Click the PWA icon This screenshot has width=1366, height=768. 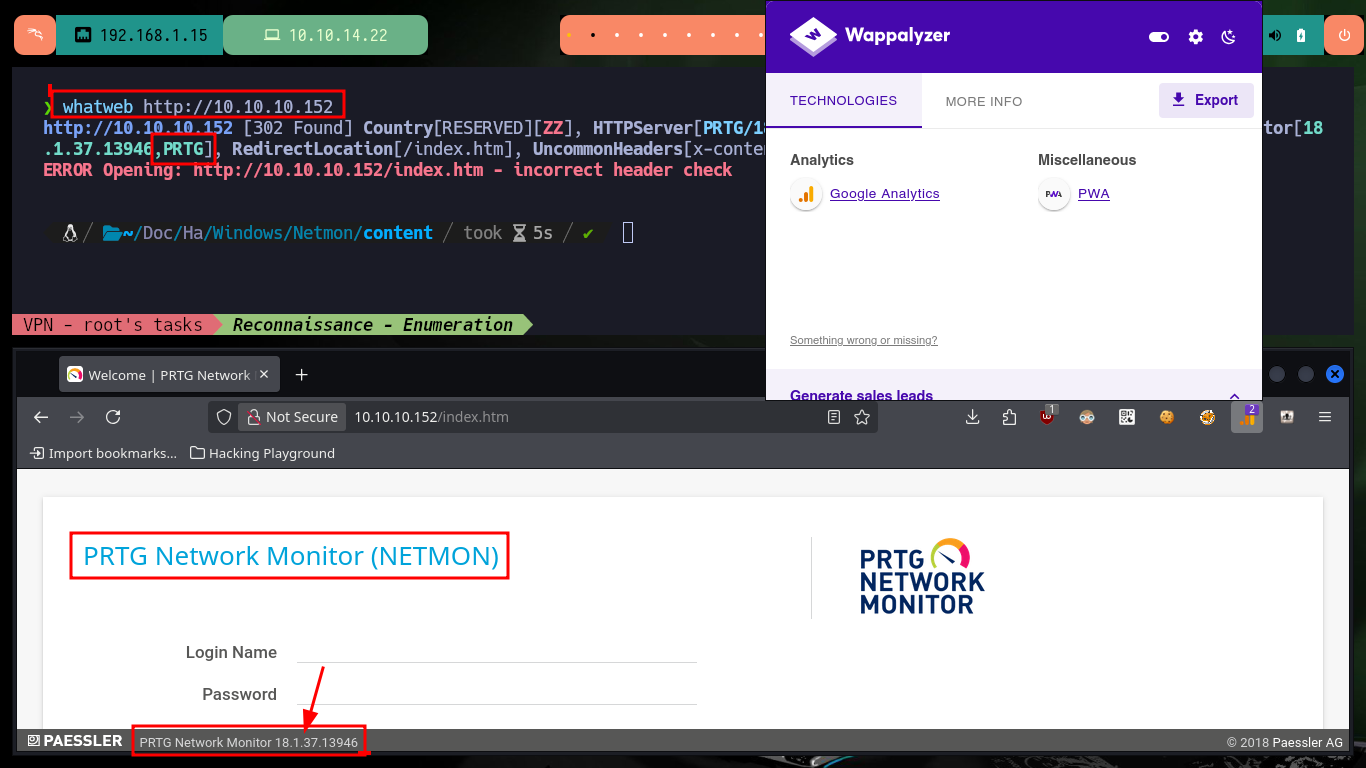pyautogui.click(x=1054, y=194)
